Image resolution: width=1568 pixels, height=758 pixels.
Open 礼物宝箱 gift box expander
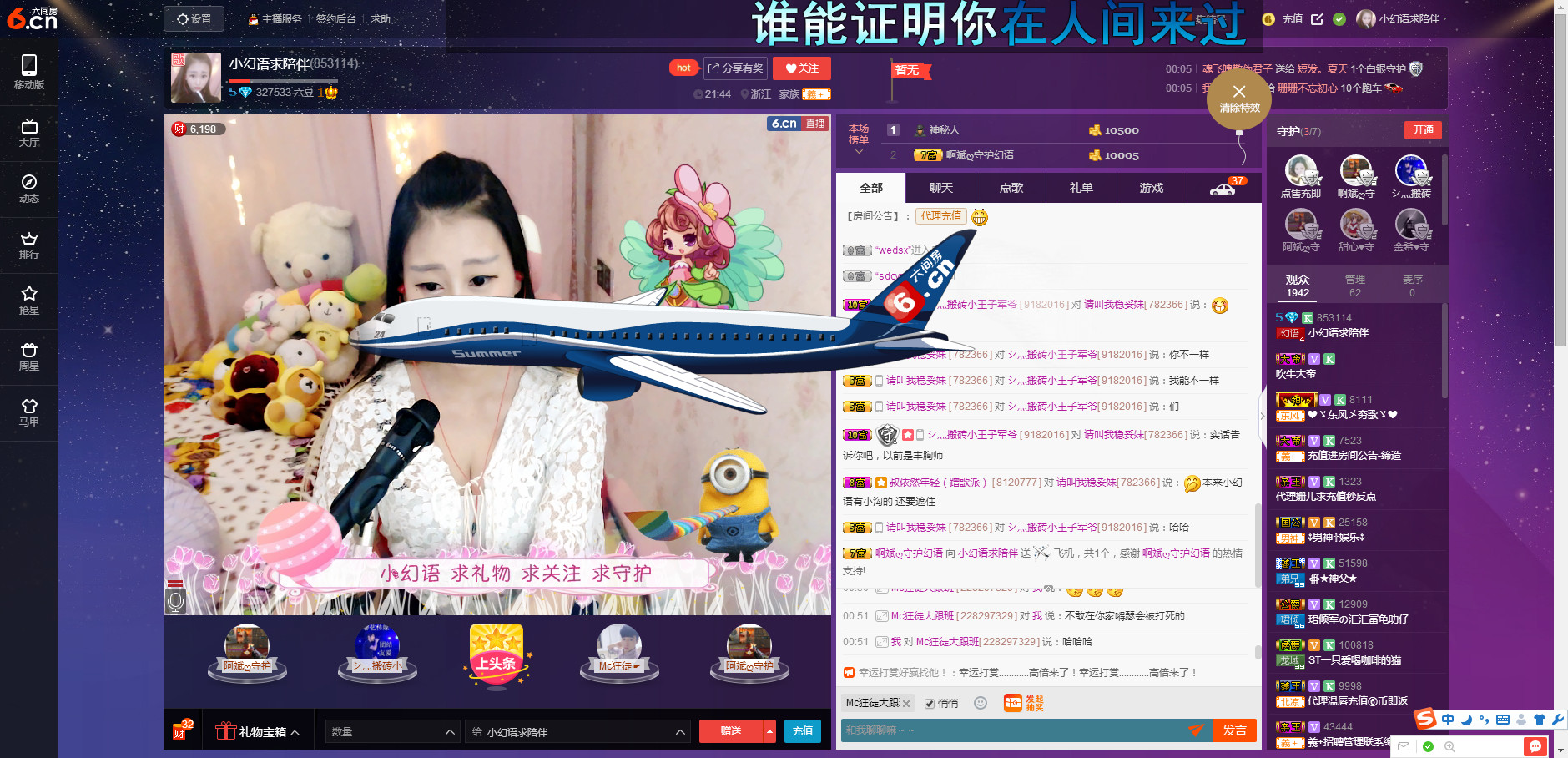point(257,732)
